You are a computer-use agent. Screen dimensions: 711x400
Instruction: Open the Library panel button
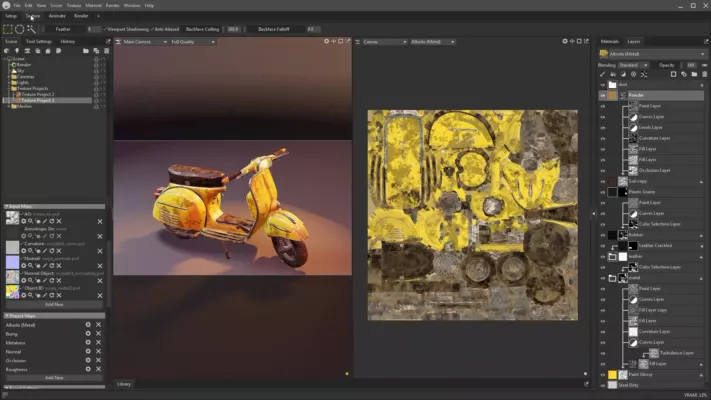point(124,384)
